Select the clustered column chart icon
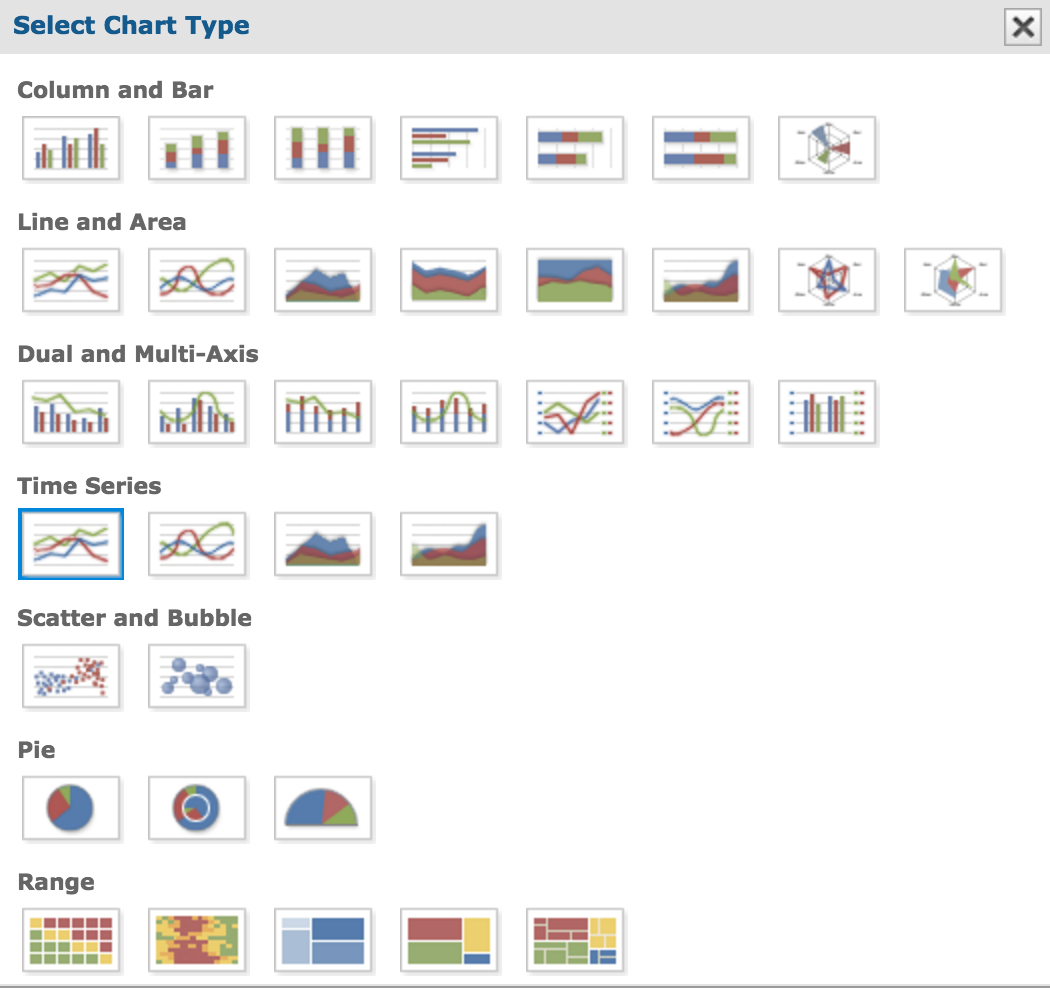The width and height of the screenshot is (1050, 988). click(x=71, y=148)
